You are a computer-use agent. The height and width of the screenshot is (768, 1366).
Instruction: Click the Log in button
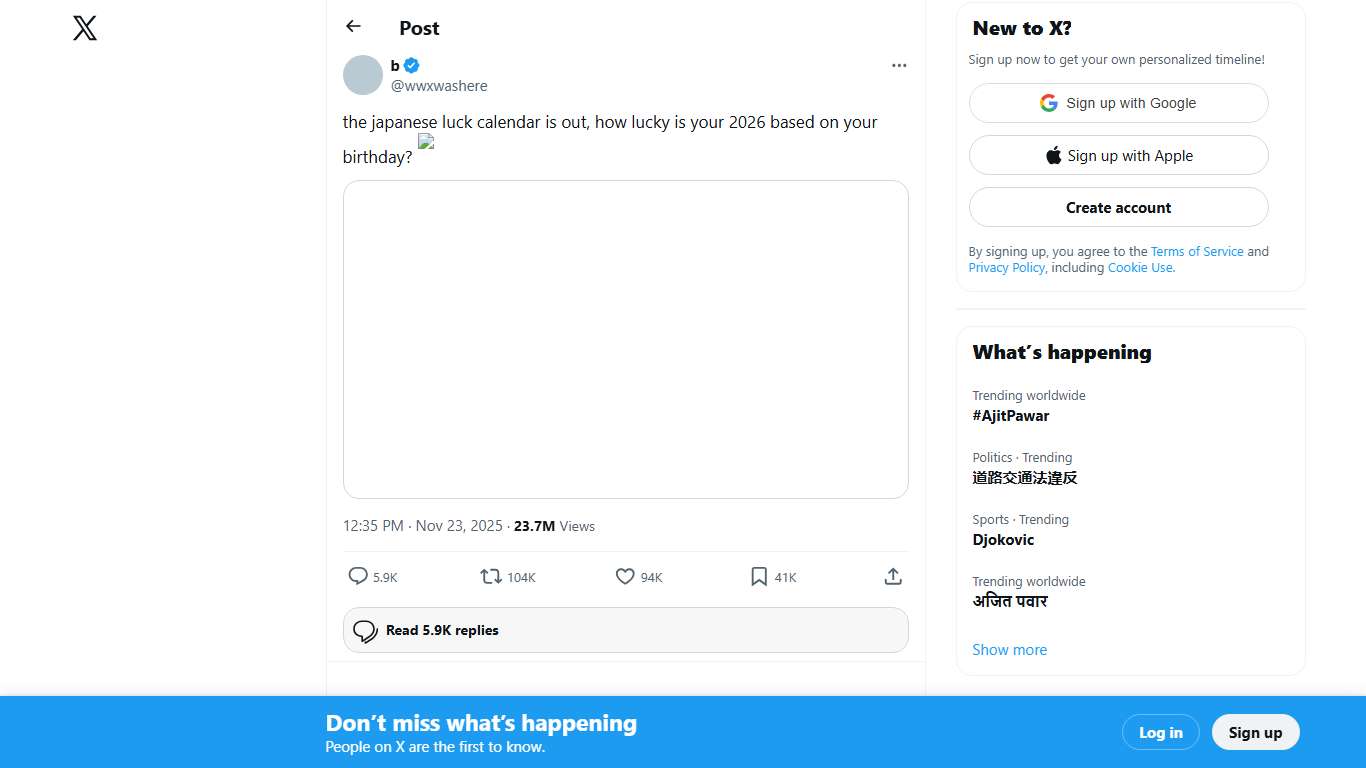coord(1160,732)
